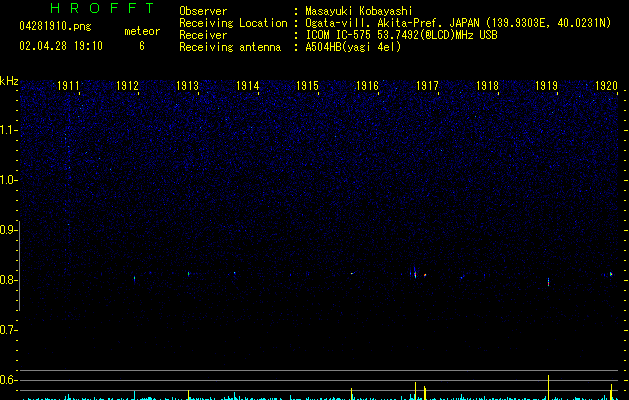629x400 pixels.
Task: Click the tallest yellow intensity spike near 1919
Action: 548,387
